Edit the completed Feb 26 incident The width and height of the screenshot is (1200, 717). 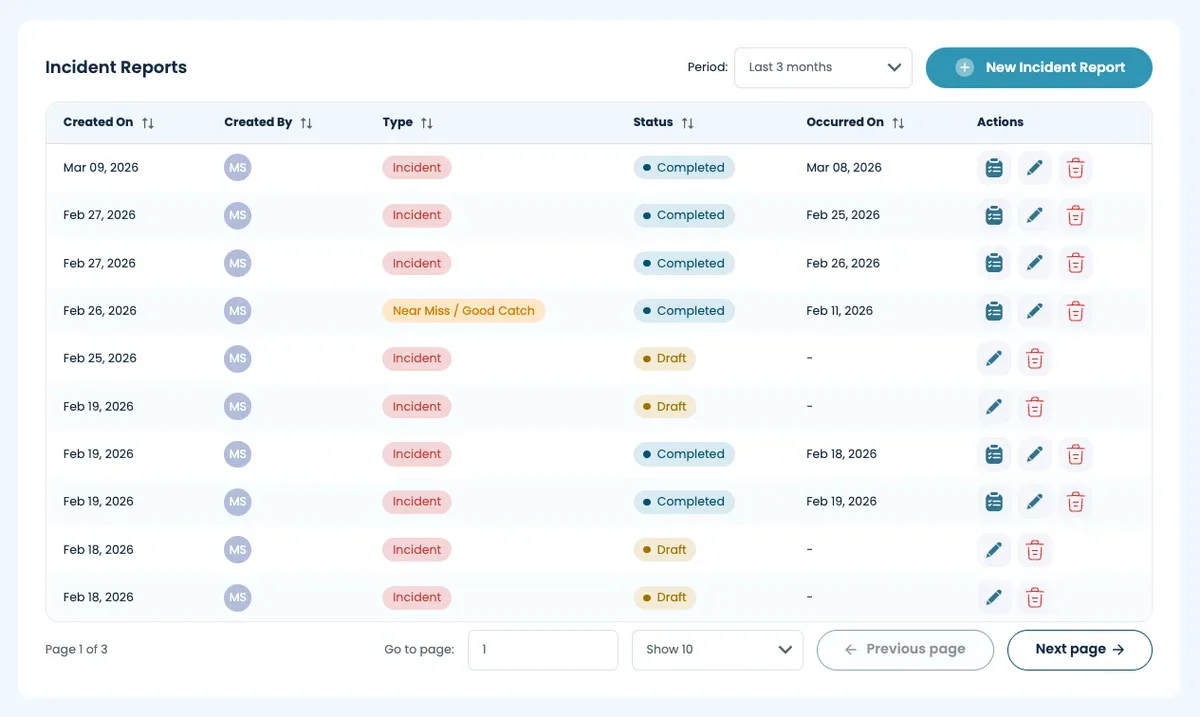point(1035,263)
